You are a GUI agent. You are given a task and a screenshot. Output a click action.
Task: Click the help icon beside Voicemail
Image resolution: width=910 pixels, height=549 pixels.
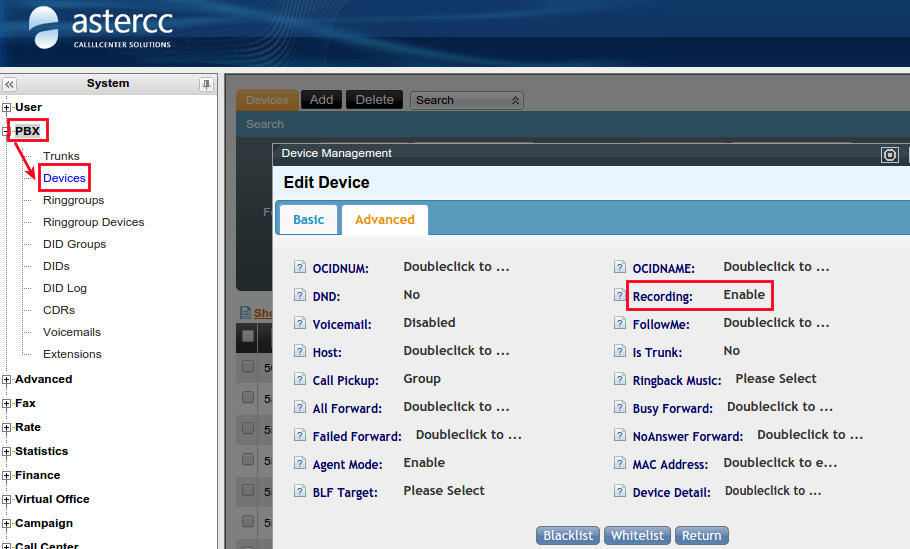[x=300, y=324]
